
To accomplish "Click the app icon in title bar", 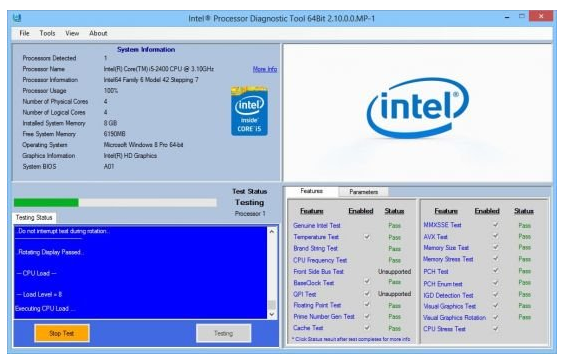I will tap(17, 18).
